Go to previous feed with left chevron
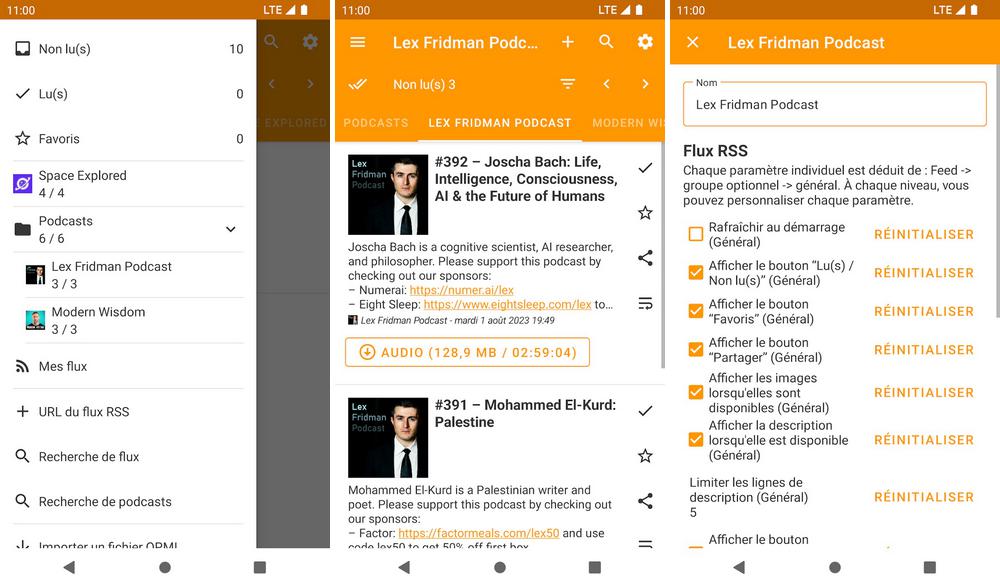Viewport: 1000px width, 587px height. [x=606, y=84]
